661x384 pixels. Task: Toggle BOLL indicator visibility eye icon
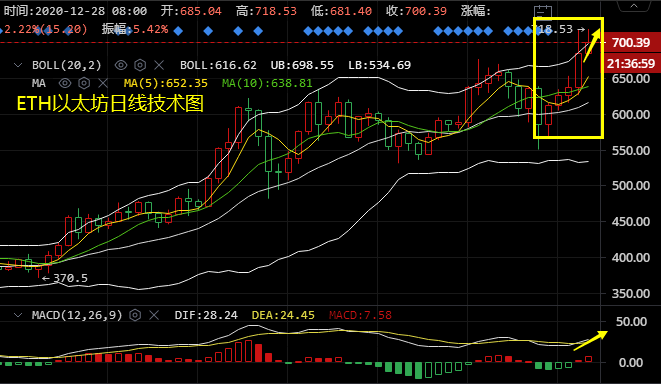click(x=121, y=65)
